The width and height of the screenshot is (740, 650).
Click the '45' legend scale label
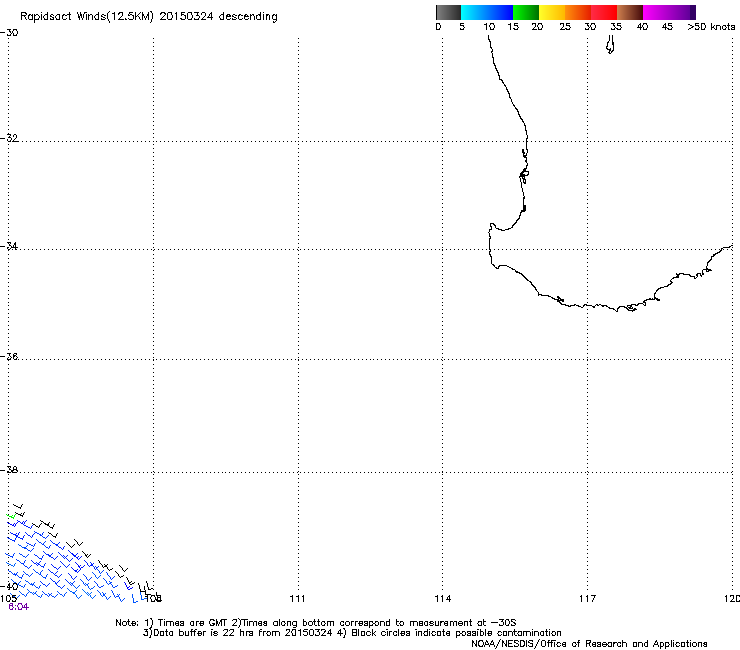[x=667, y=27]
